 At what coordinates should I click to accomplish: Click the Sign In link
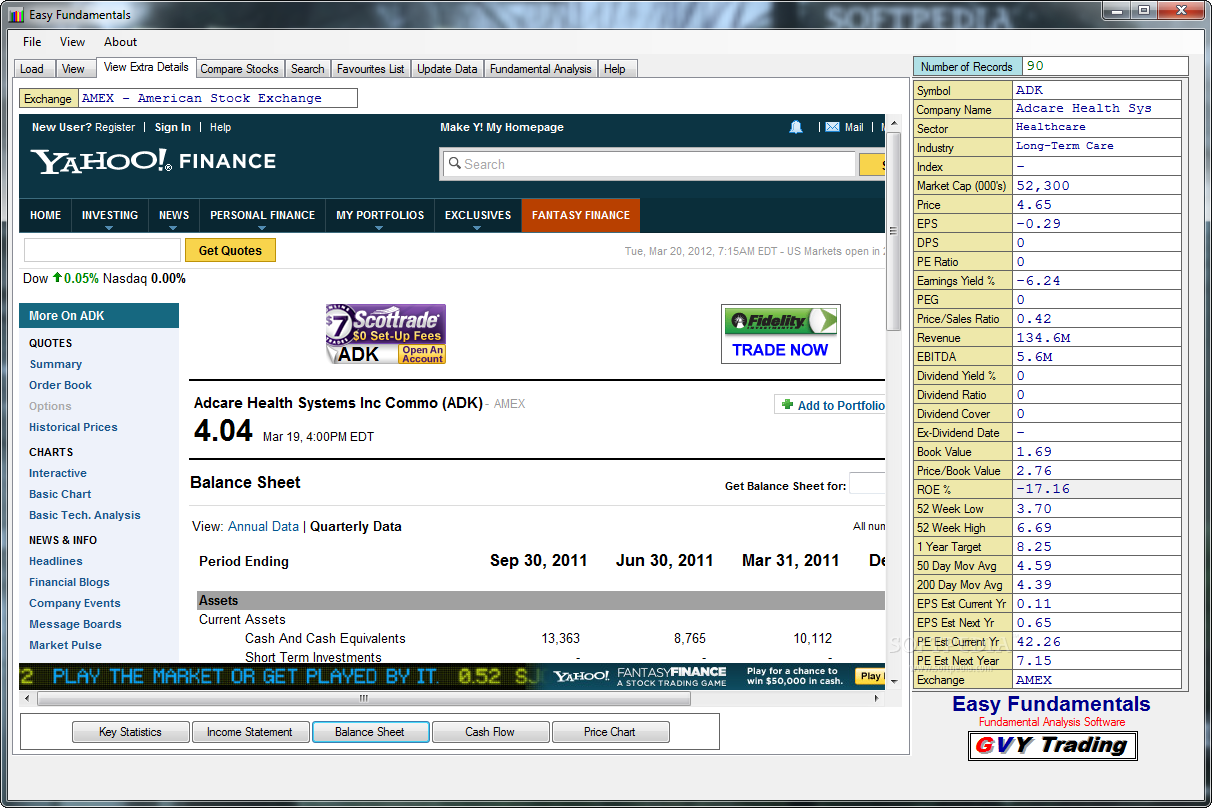coord(172,127)
